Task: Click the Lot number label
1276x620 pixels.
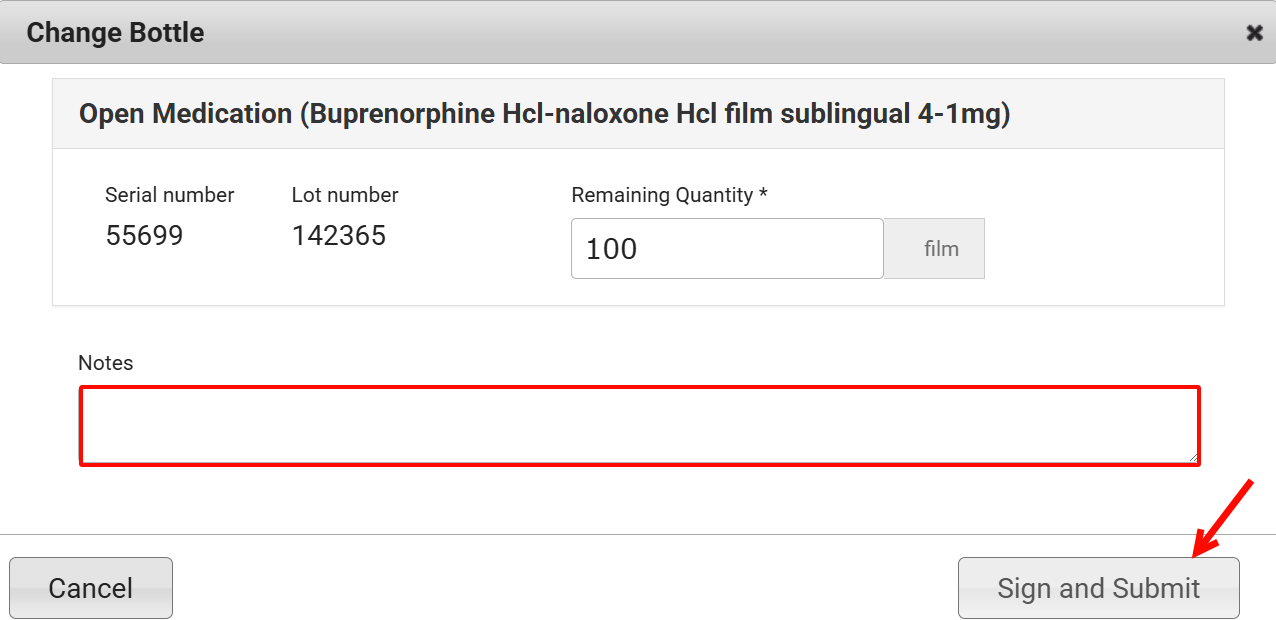Action: (x=345, y=195)
